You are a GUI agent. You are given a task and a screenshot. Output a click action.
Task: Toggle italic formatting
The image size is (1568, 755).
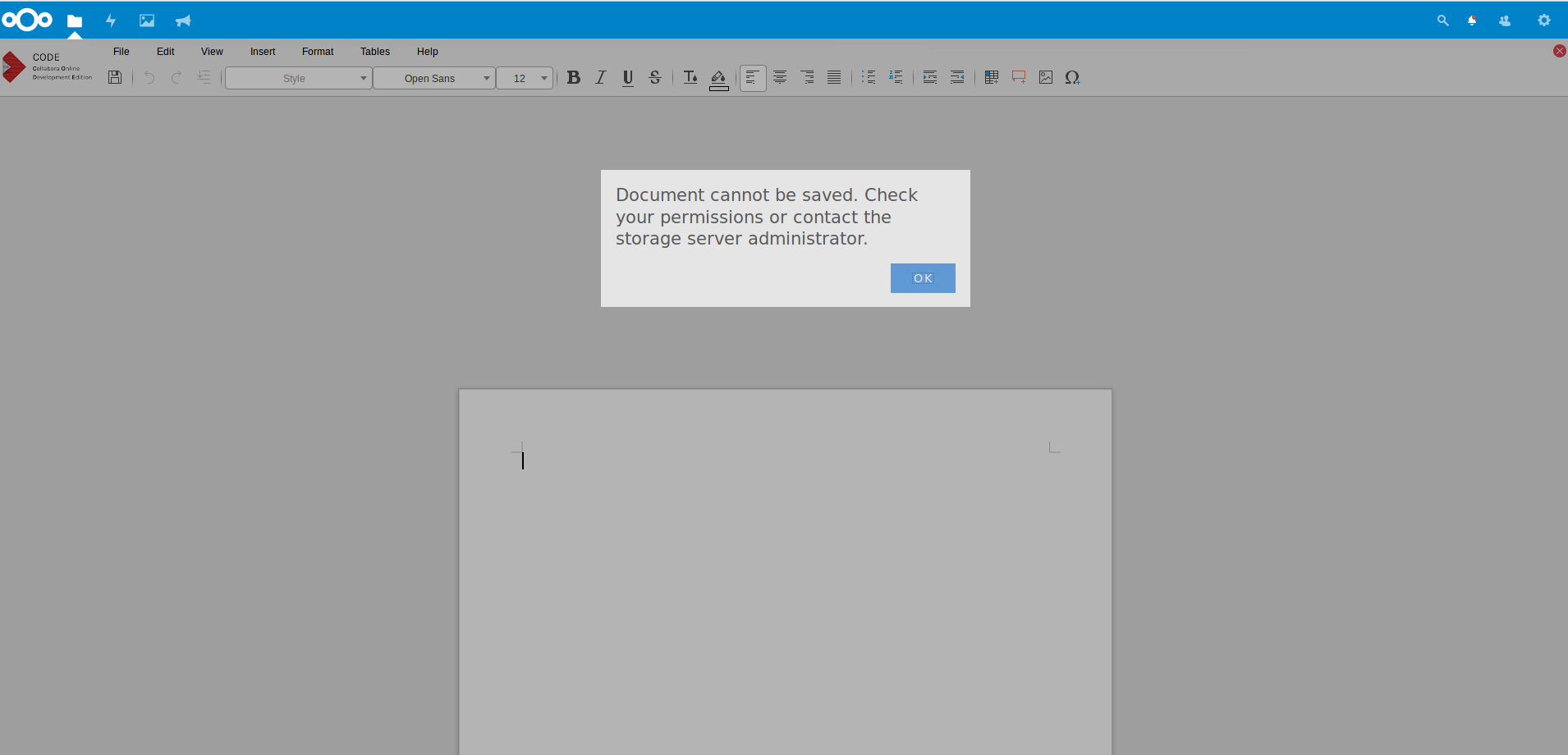pos(600,77)
